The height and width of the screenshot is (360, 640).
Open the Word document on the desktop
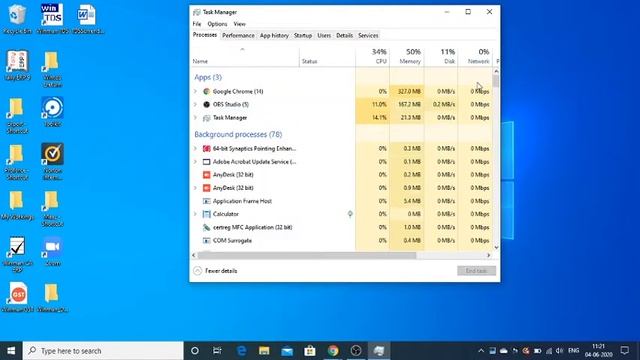(87, 18)
